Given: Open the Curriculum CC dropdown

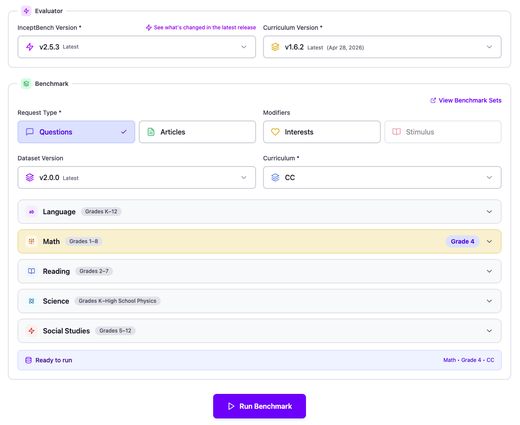Looking at the screenshot, I should [382, 178].
